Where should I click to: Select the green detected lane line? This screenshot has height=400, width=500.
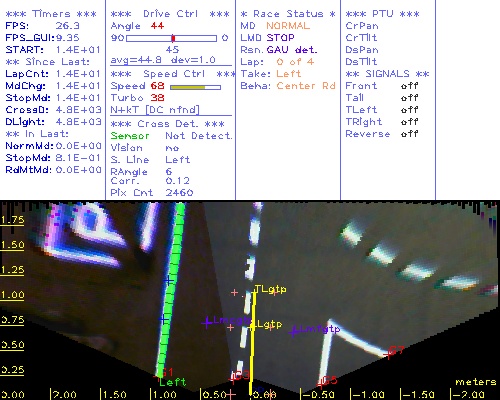click(x=170, y=290)
